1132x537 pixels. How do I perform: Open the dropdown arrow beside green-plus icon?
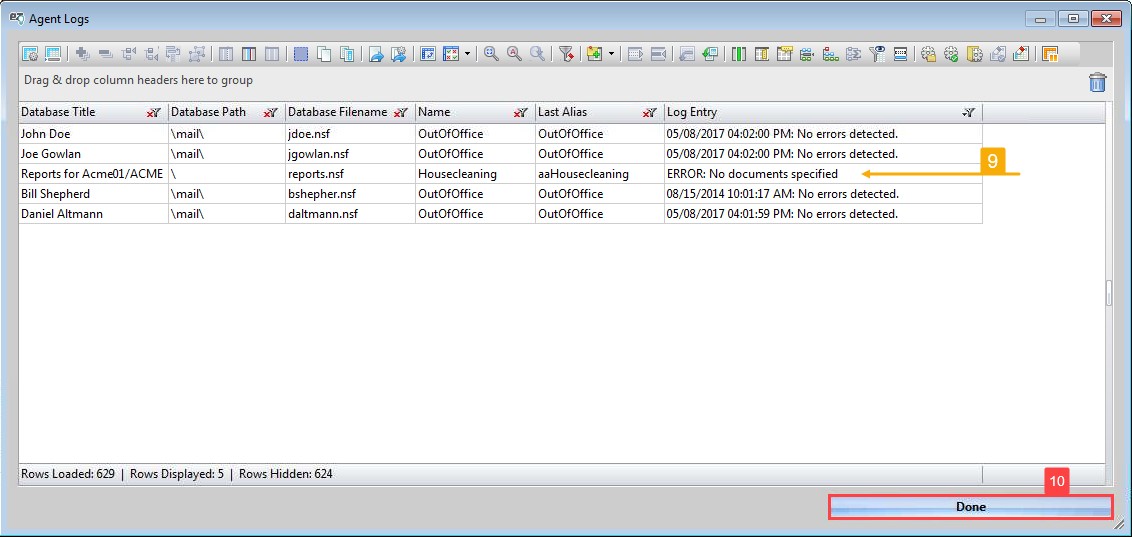[x=611, y=54]
